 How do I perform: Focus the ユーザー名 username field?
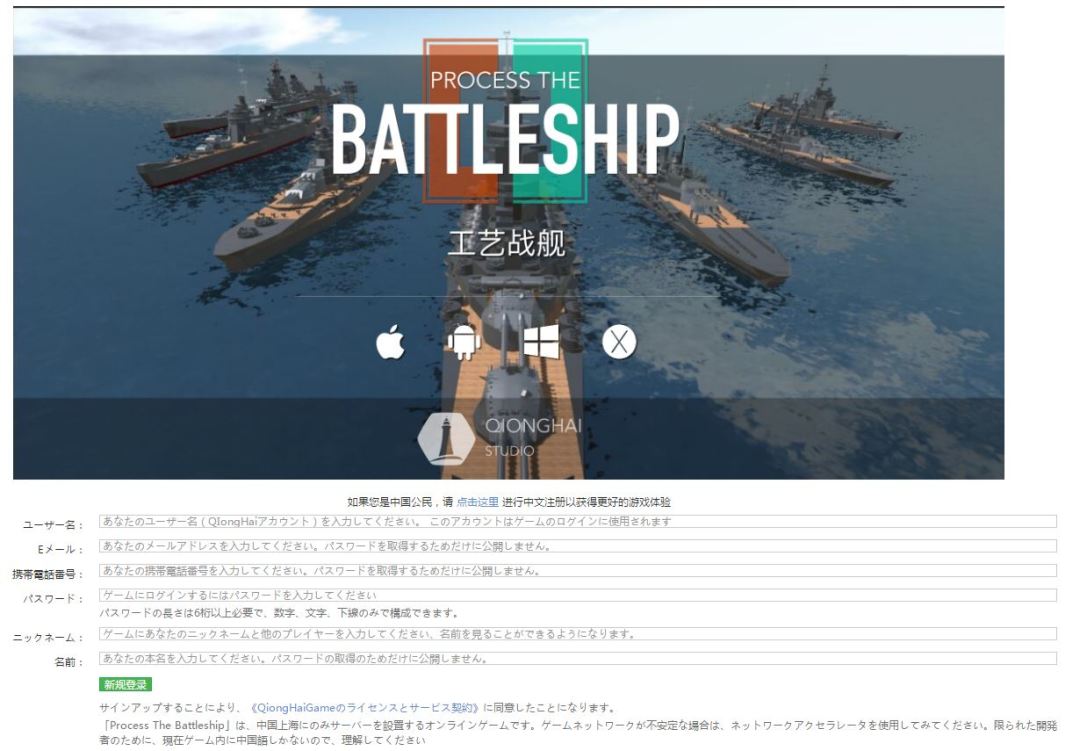(x=577, y=522)
